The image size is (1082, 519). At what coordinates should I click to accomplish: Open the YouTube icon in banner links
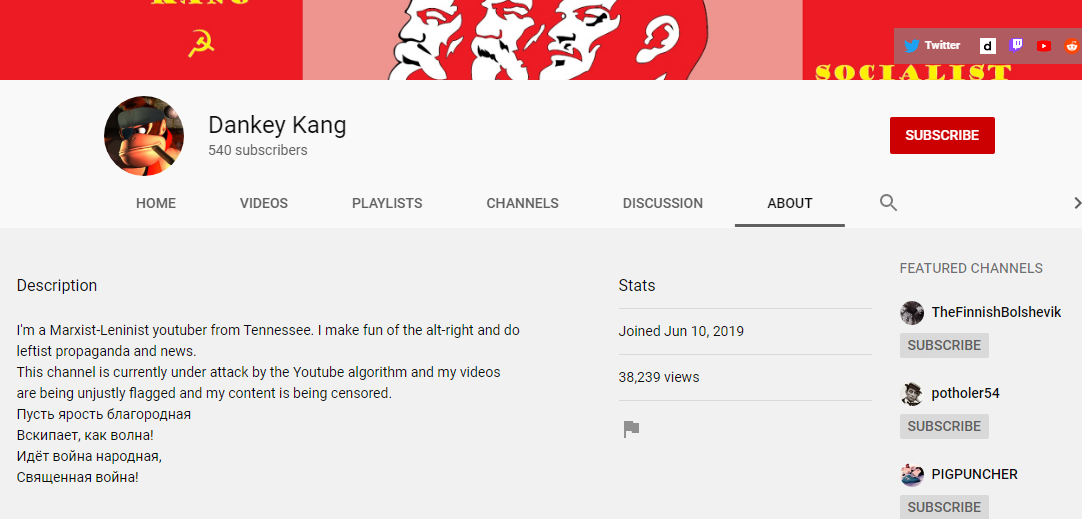tap(1044, 46)
